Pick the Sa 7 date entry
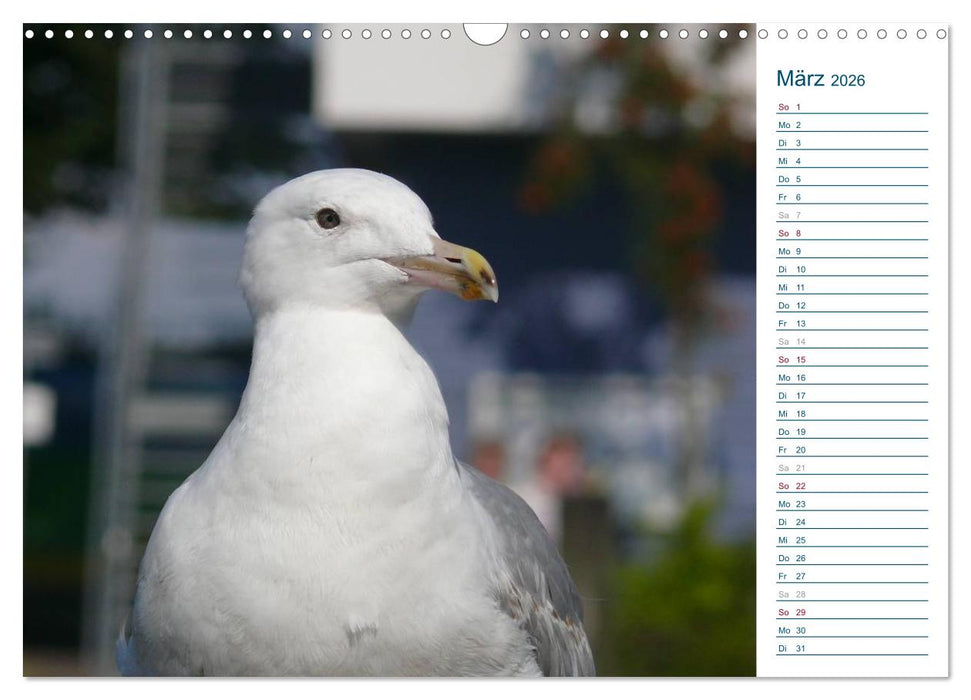The image size is (971, 700). click(851, 215)
